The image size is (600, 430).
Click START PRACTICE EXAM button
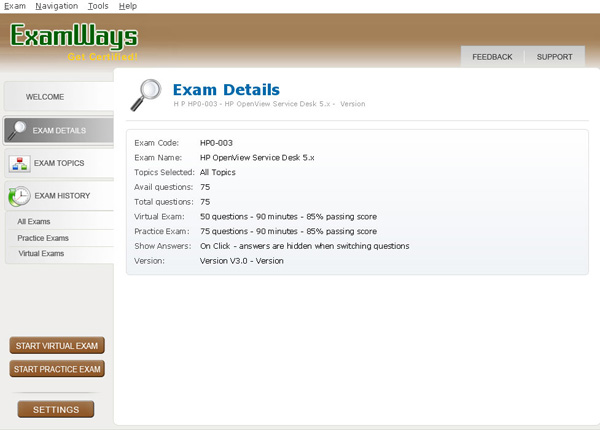(57, 369)
